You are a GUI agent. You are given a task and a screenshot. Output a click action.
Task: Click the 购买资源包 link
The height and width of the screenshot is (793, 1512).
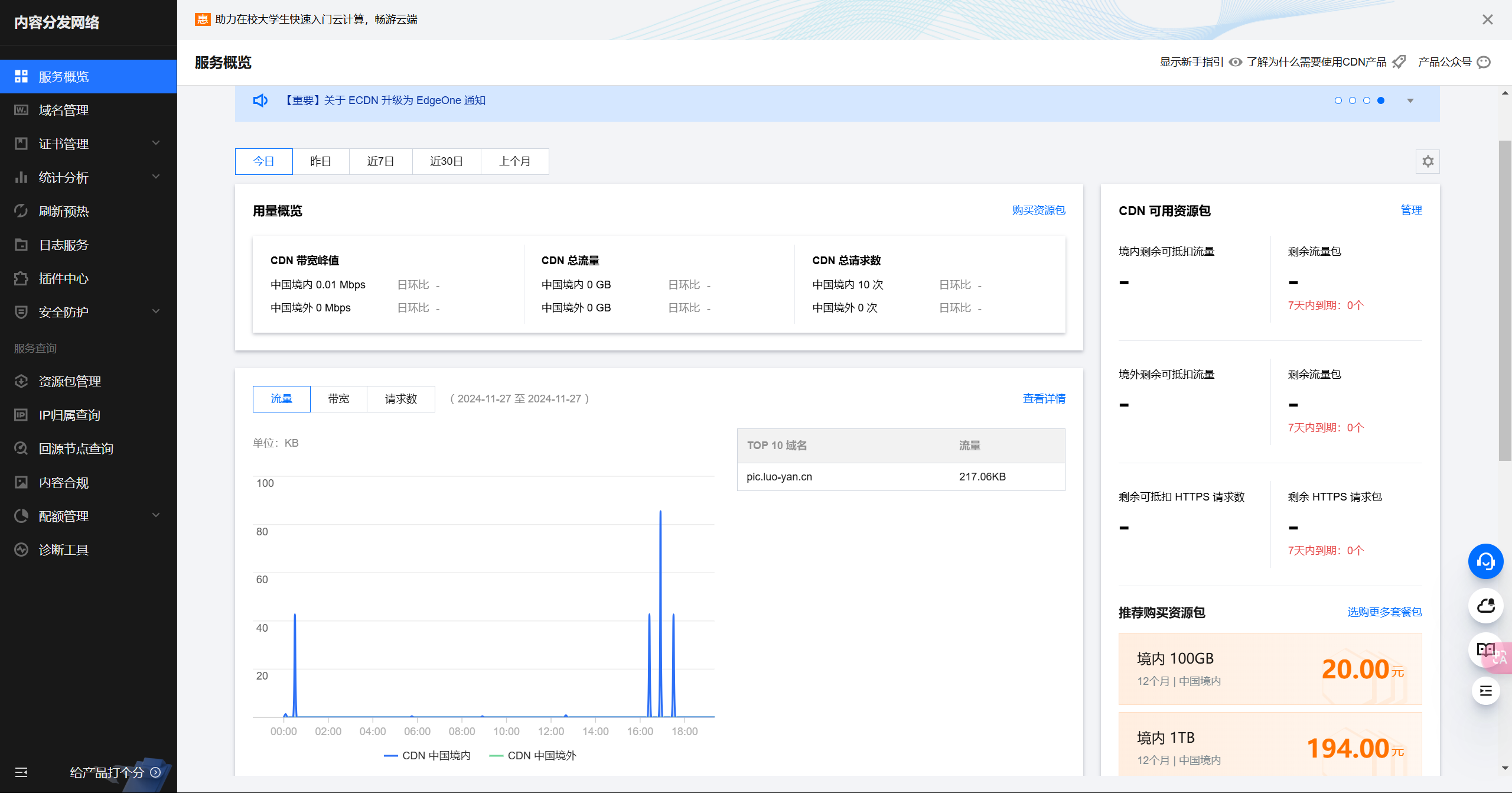(1038, 210)
